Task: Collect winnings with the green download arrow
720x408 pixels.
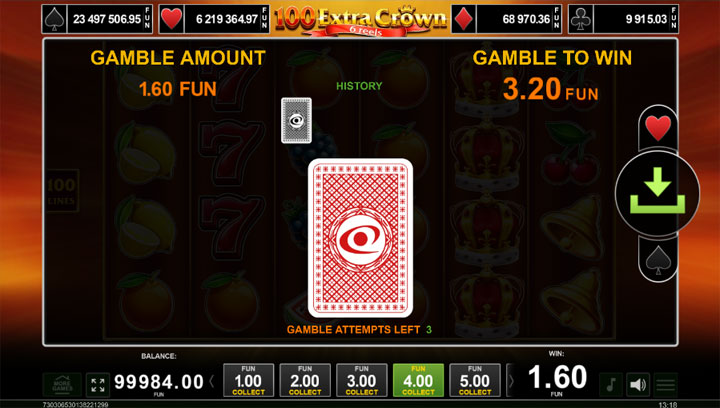Action: tap(657, 193)
